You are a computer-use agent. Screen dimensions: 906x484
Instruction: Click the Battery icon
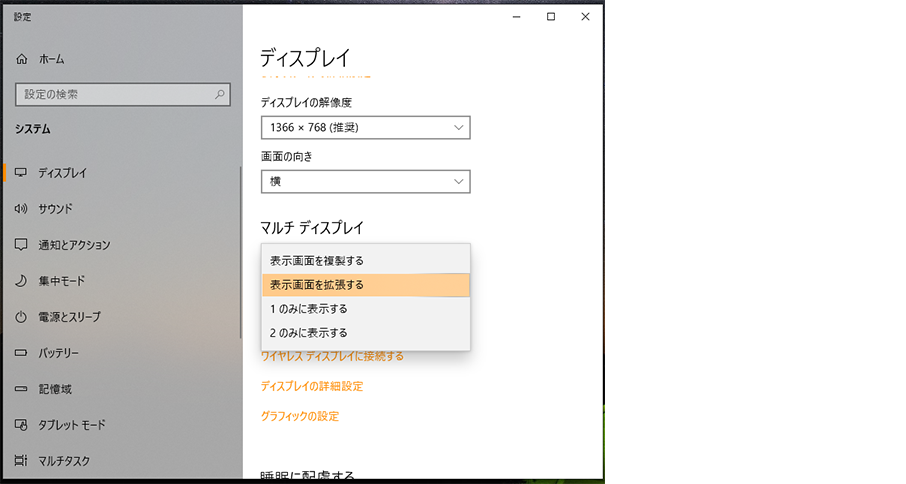point(21,353)
